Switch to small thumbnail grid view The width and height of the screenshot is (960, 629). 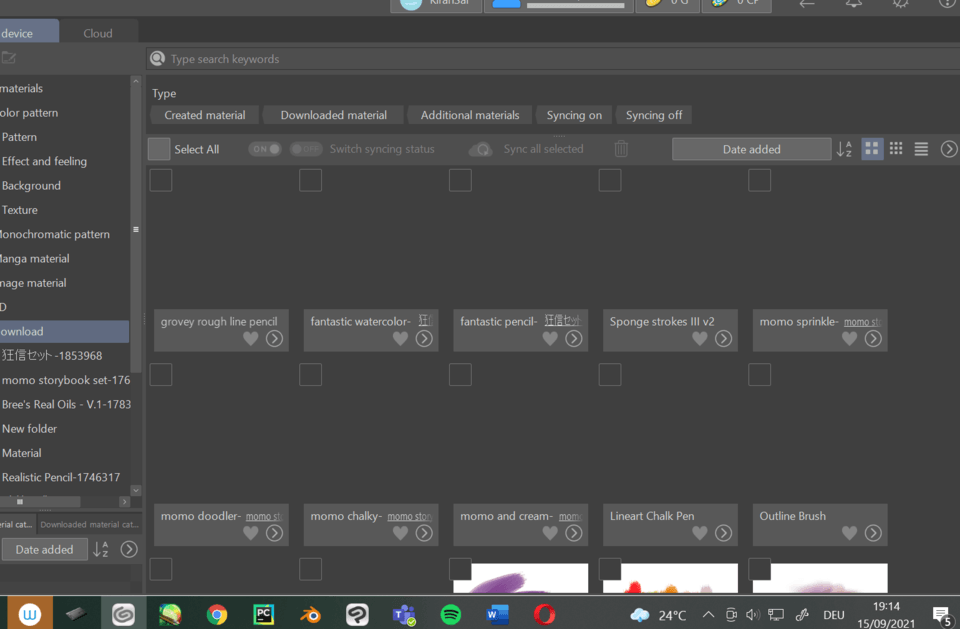click(896, 149)
